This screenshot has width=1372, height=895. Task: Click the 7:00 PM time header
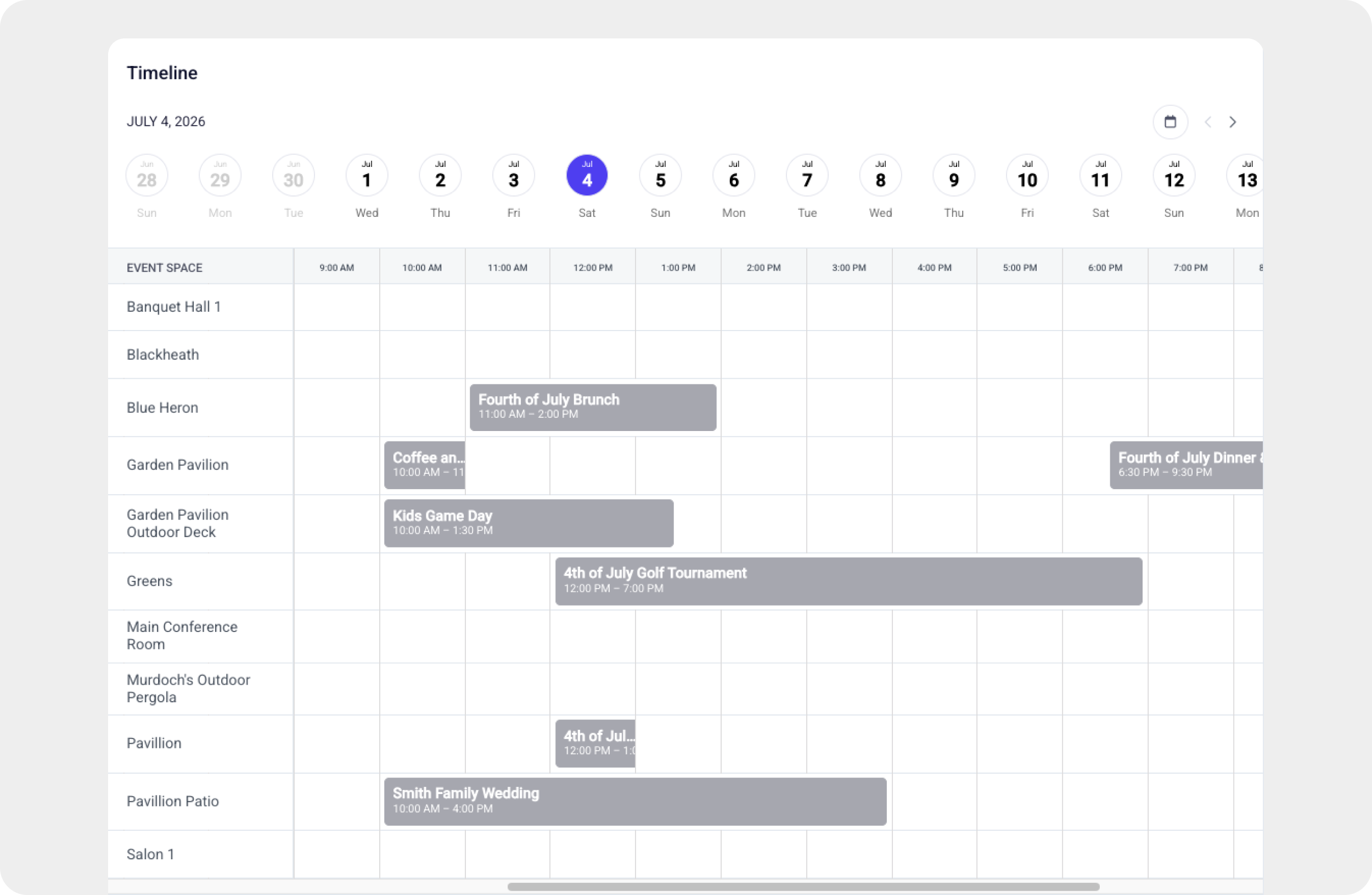1190,267
